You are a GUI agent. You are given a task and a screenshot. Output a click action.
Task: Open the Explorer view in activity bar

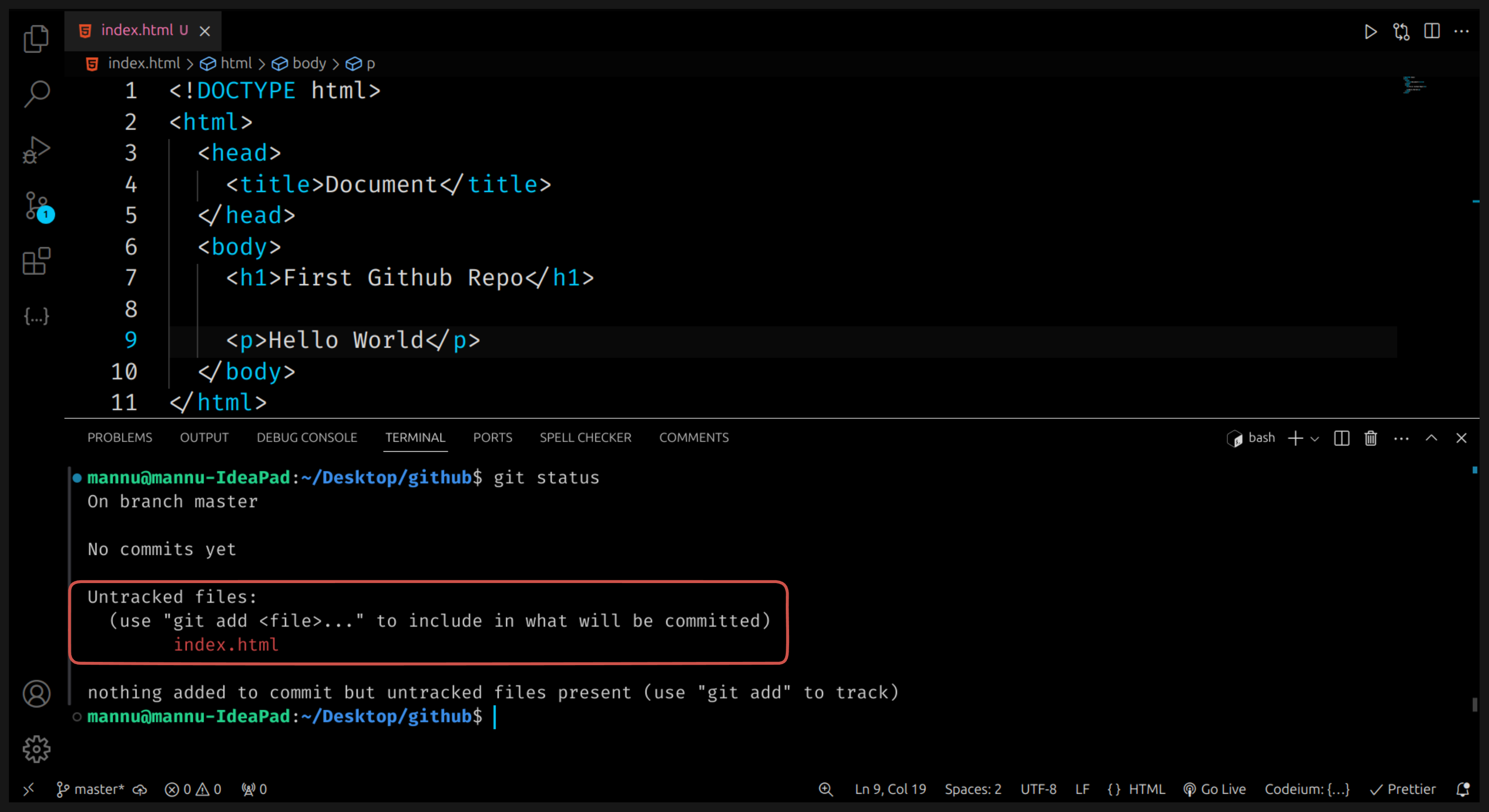coord(36,39)
